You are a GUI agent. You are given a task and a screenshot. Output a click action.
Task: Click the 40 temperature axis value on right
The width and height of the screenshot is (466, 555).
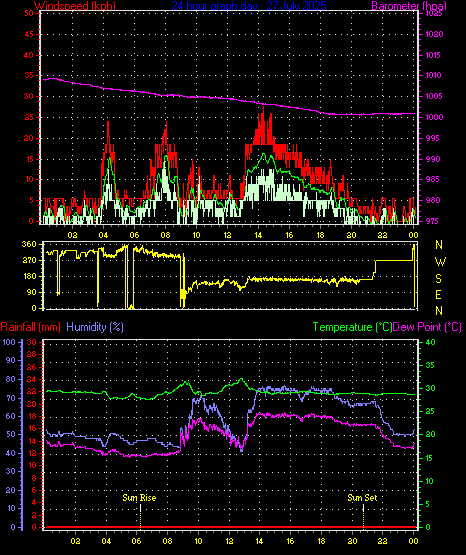pos(430,342)
